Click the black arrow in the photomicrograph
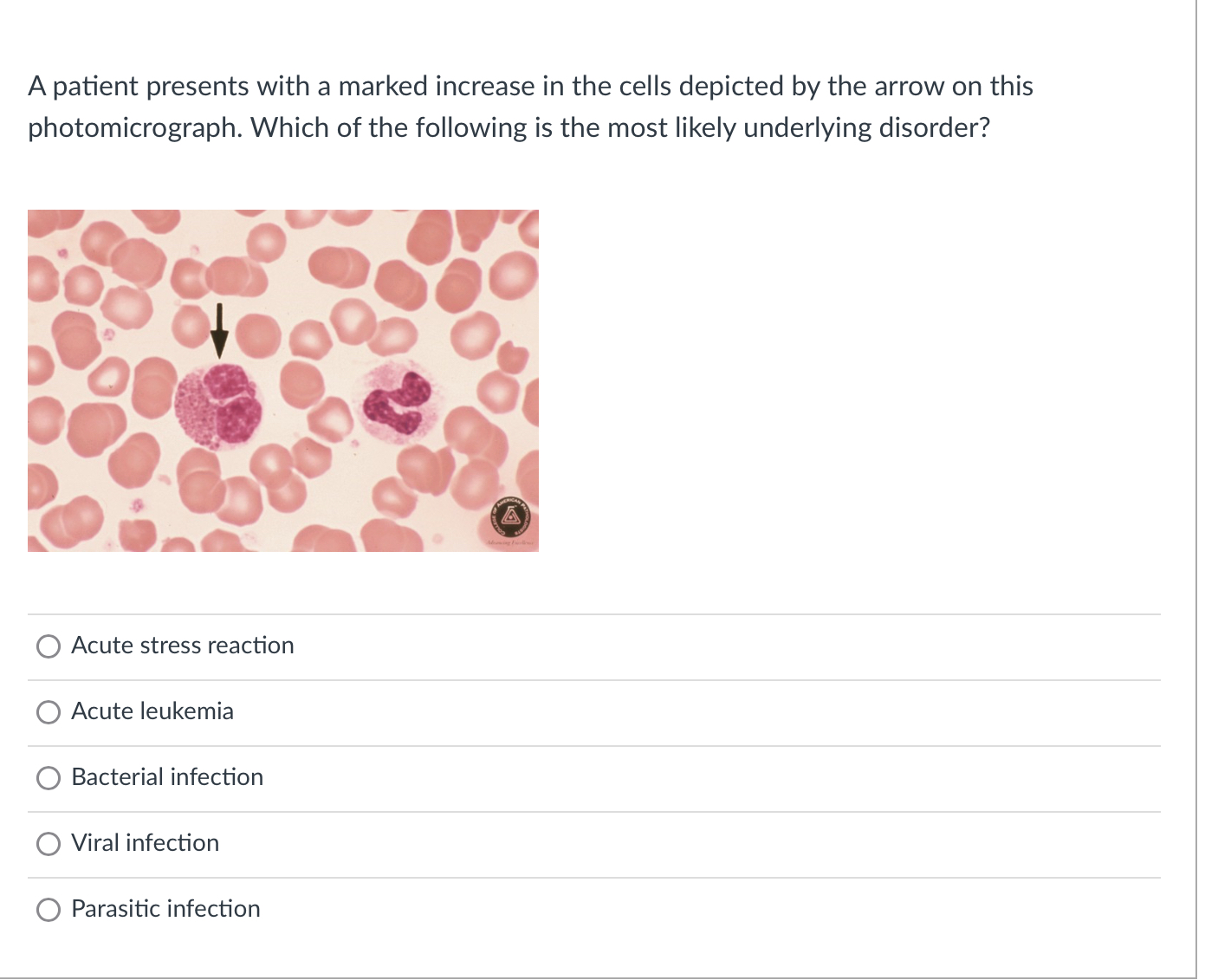This screenshot has height=980, width=1205. pos(219,330)
